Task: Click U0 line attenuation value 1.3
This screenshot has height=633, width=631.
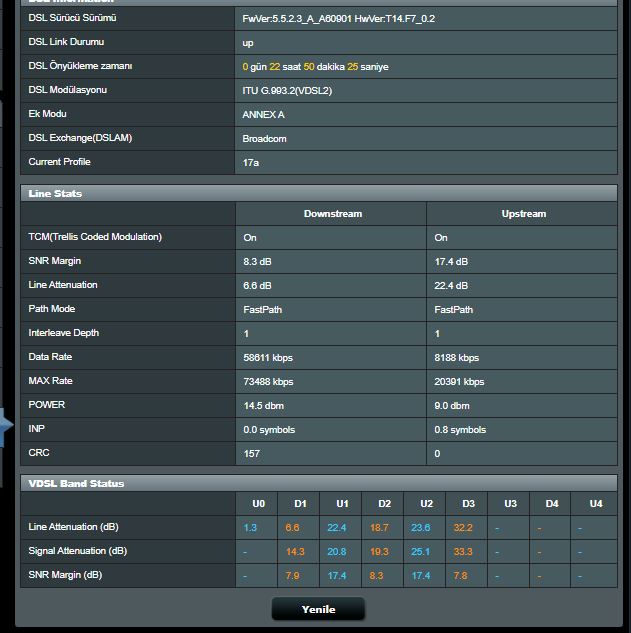Action: [x=250, y=528]
